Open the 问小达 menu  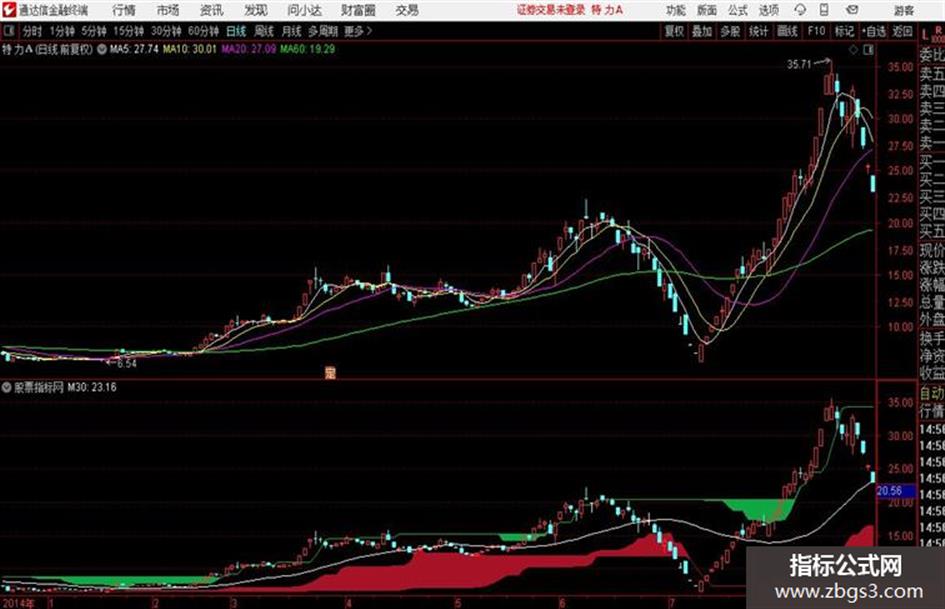click(x=304, y=10)
